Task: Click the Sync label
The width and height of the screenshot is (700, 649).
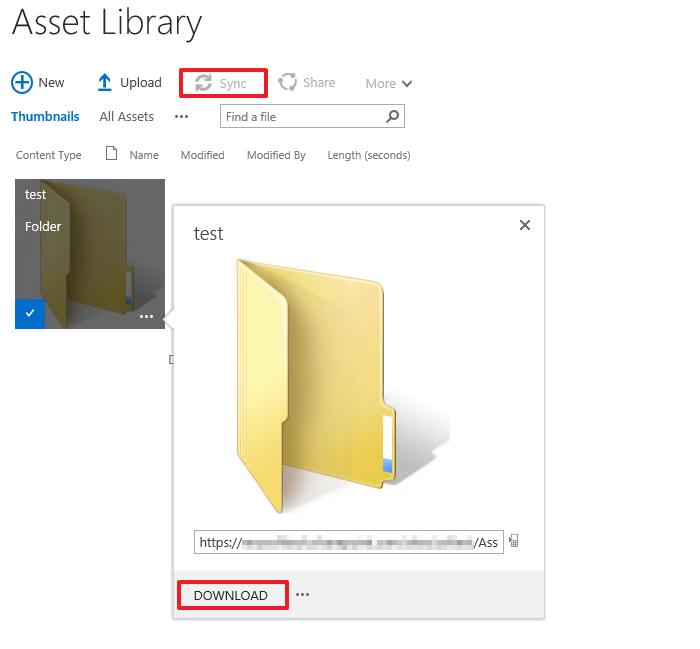Action: pyautogui.click(x=233, y=83)
